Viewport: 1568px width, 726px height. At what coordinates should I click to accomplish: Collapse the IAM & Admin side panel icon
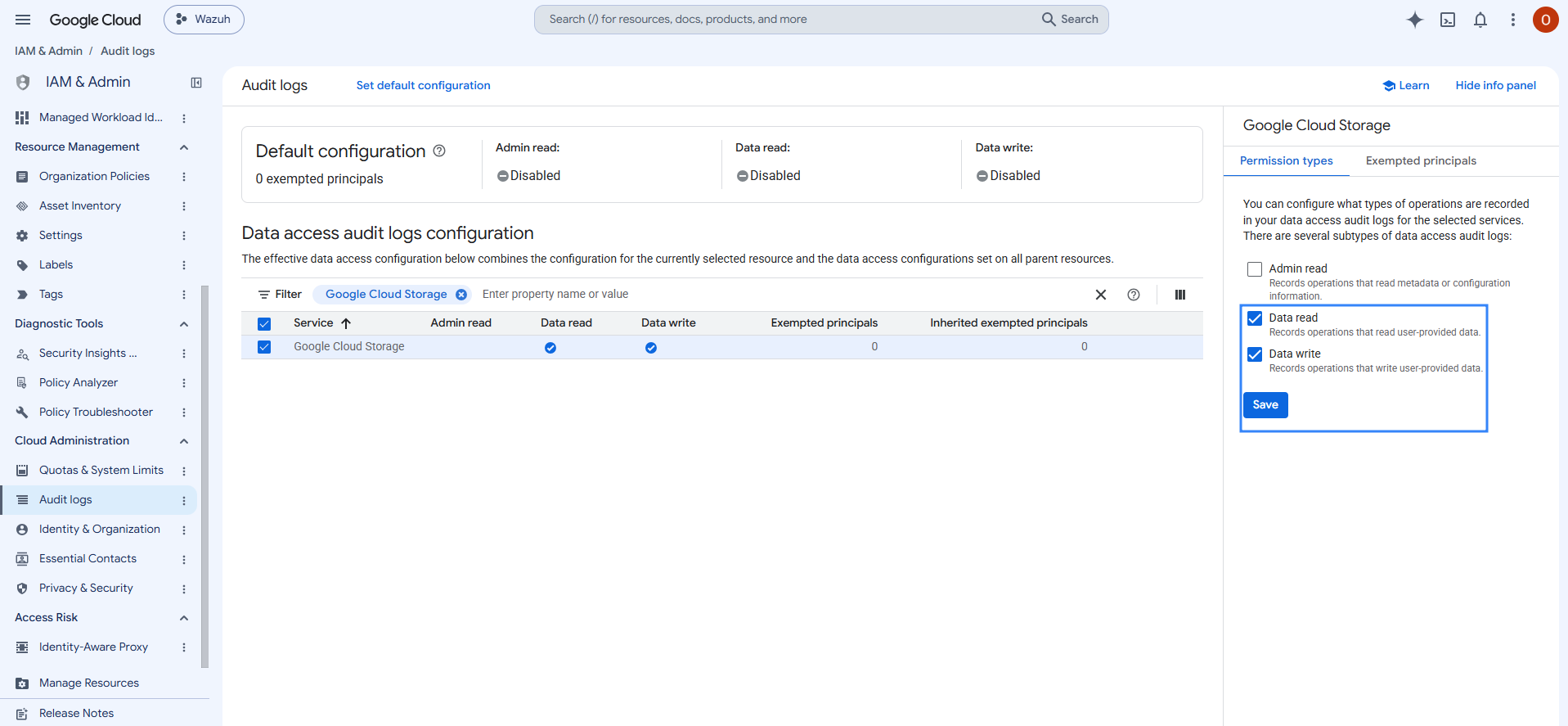(x=196, y=83)
